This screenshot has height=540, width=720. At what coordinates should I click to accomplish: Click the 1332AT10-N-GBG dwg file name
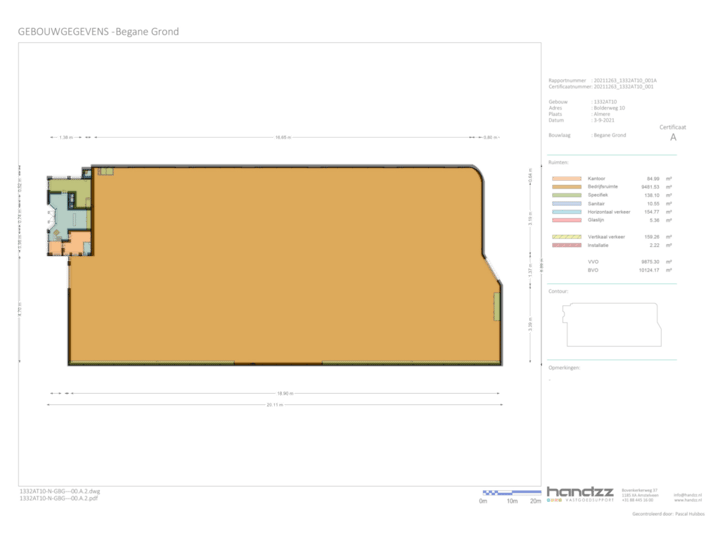point(60,492)
